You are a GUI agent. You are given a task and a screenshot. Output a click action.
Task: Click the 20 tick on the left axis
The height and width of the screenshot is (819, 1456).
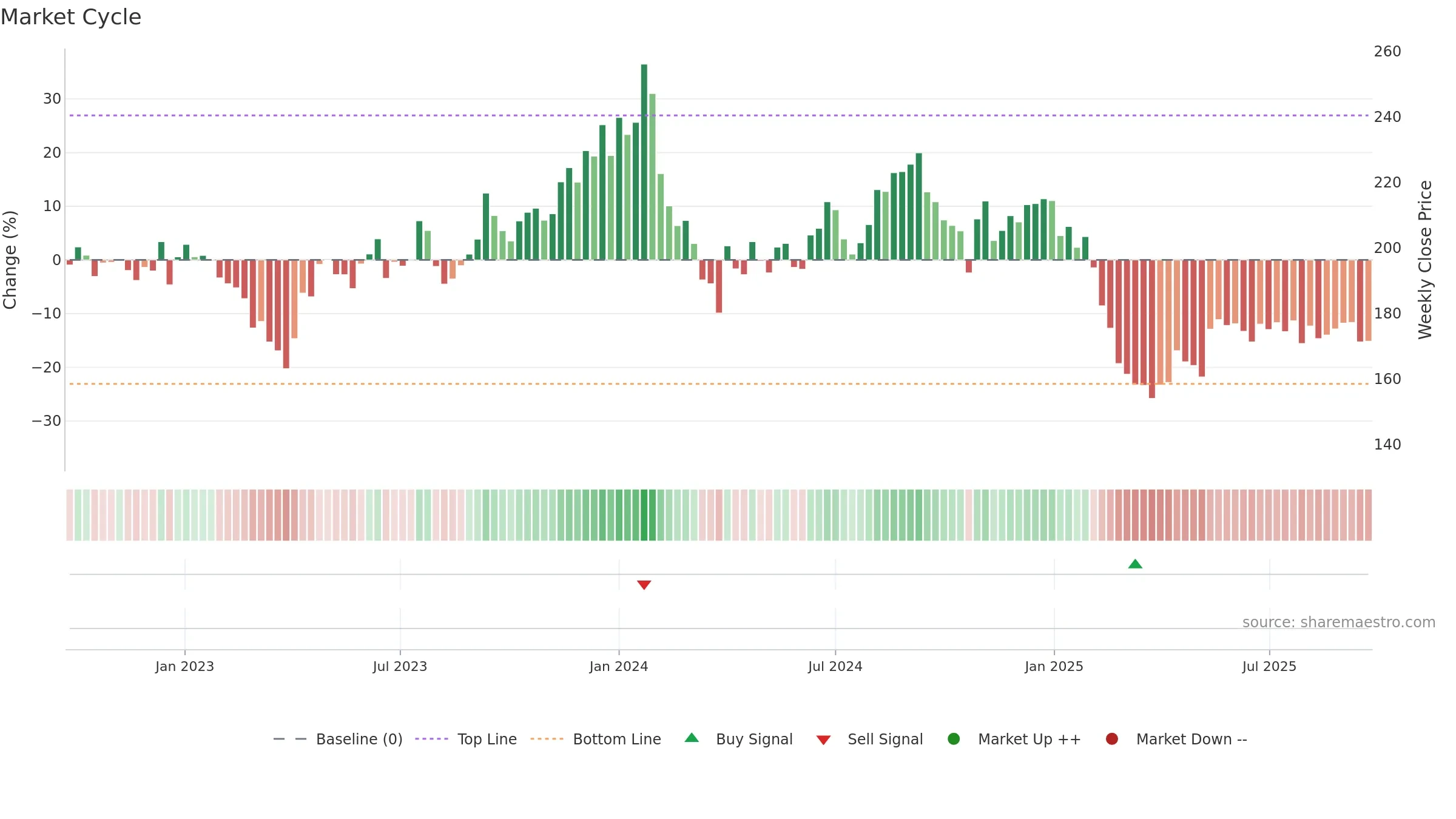pyautogui.click(x=52, y=153)
